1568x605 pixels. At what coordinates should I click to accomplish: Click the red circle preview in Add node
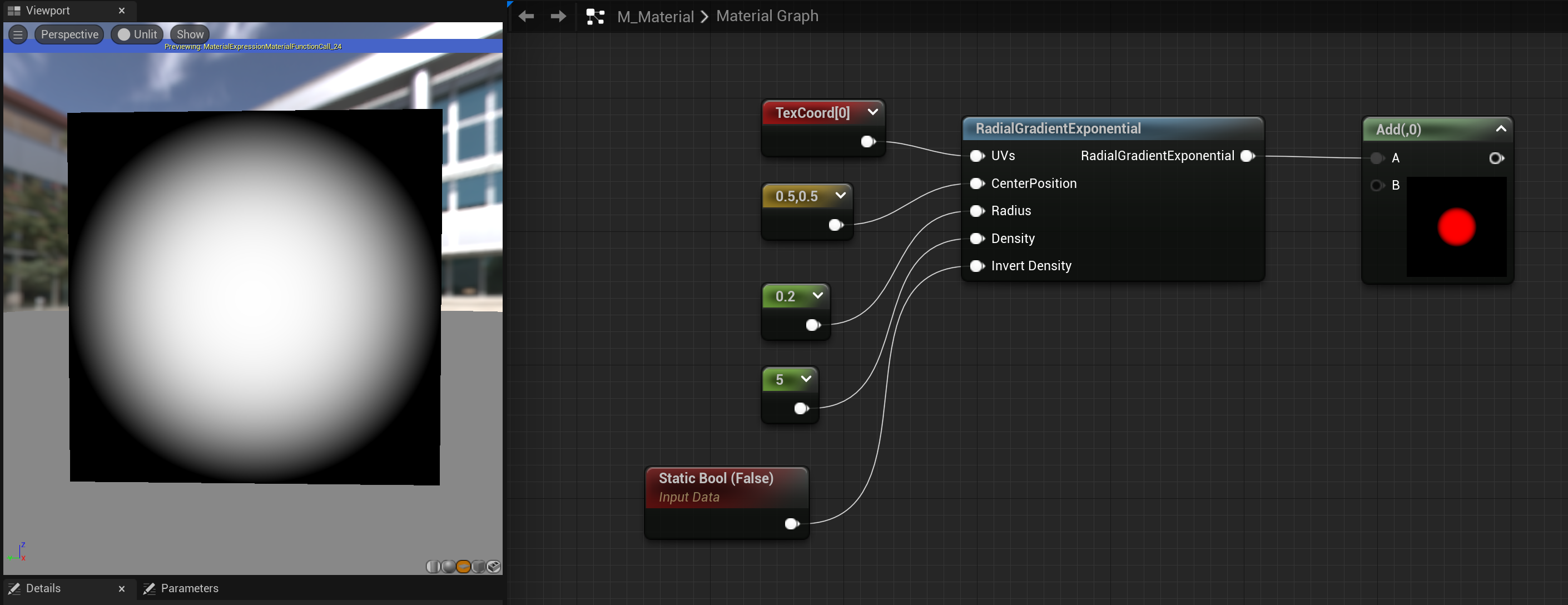pos(1456,227)
